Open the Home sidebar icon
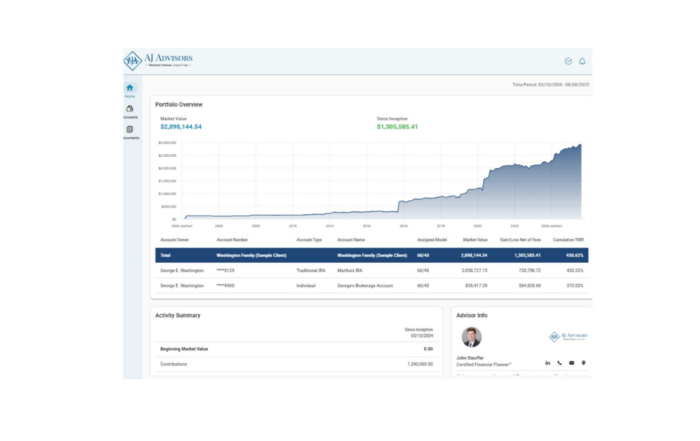 click(129, 88)
